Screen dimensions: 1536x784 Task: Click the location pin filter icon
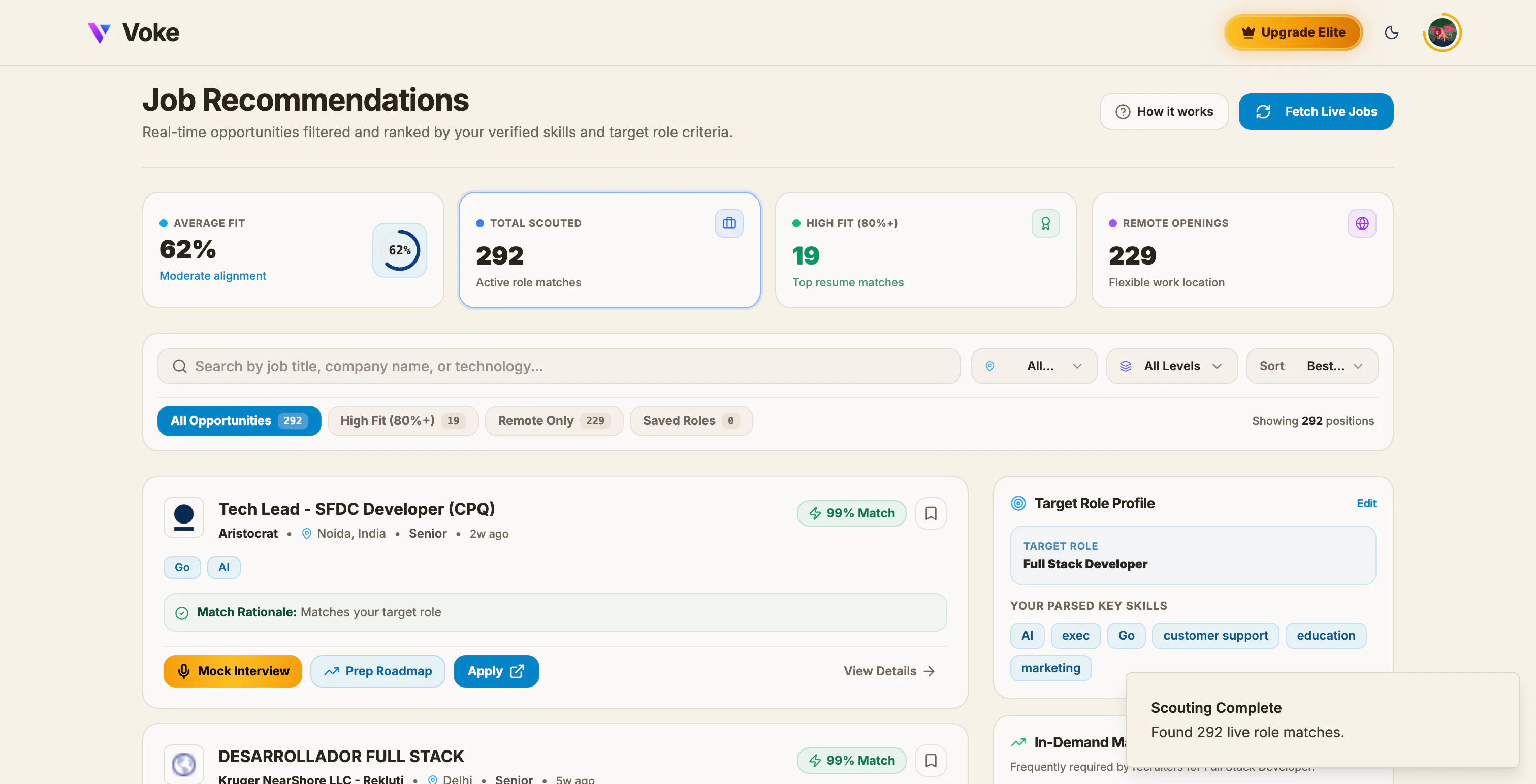990,366
